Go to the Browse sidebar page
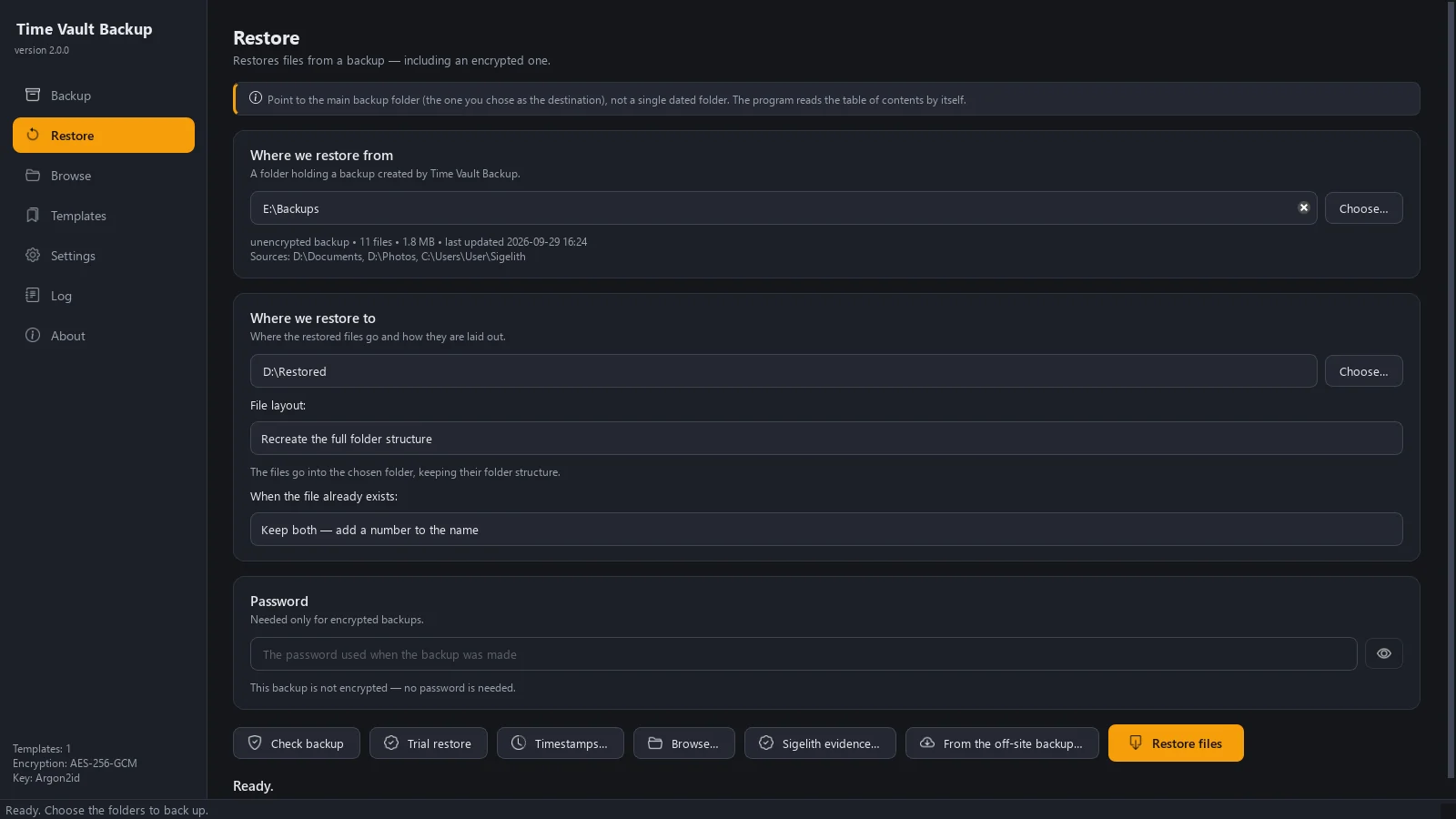The width and height of the screenshot is (1456, 819). (x=104, y=176)
